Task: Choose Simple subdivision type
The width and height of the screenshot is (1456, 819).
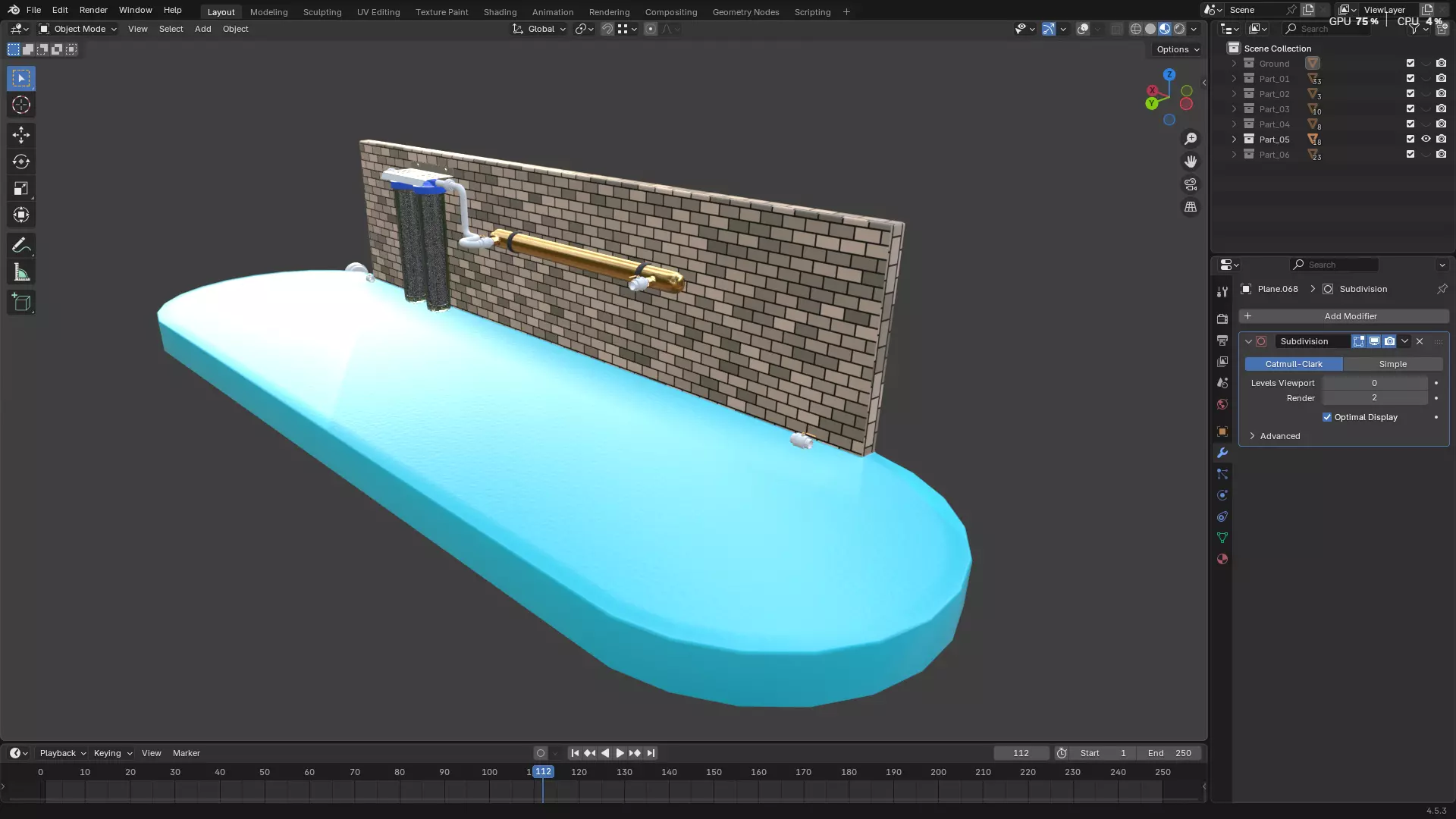Action: (1392, 364)
